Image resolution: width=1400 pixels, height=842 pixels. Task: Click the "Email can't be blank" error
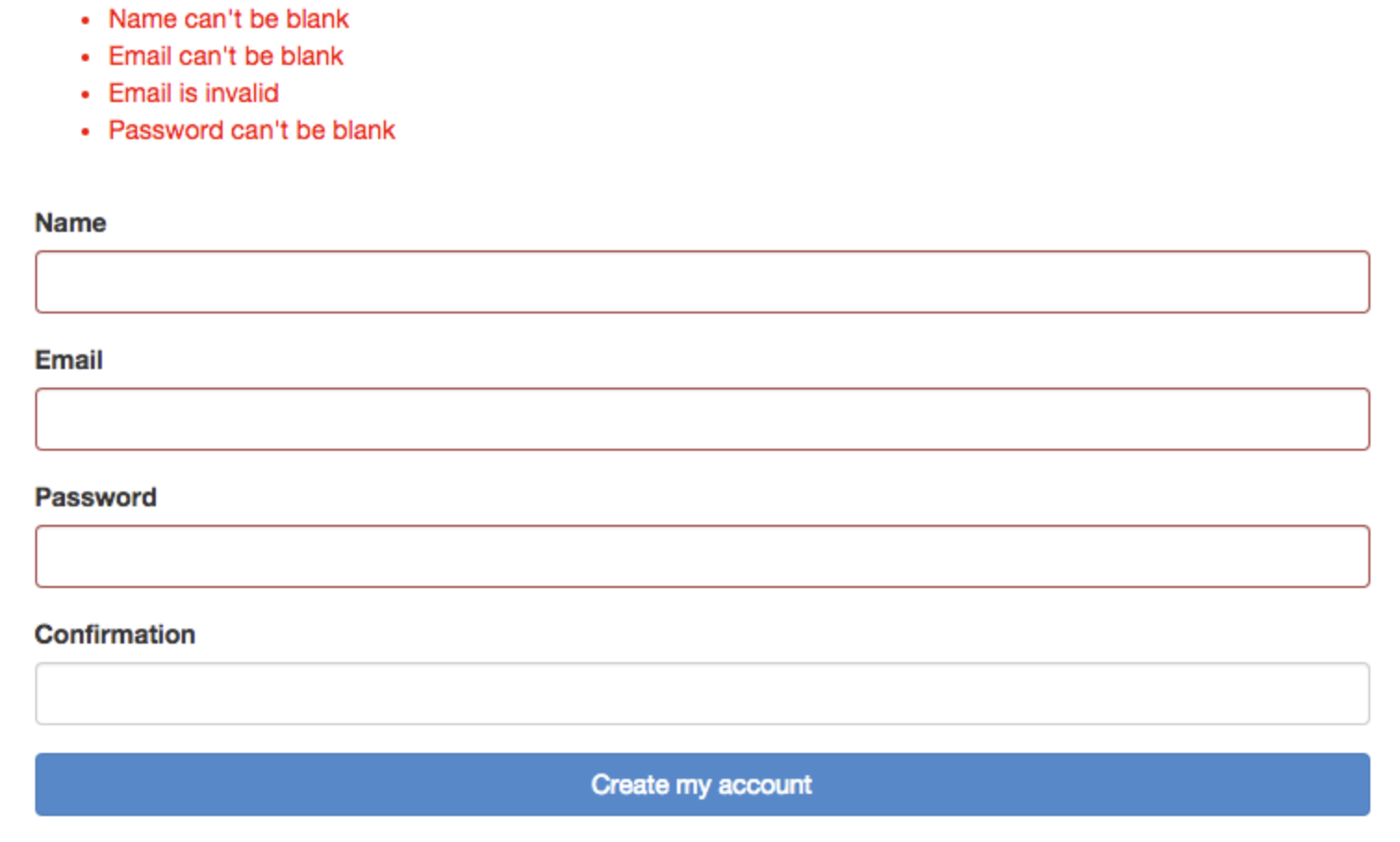(x=225, y=57)
